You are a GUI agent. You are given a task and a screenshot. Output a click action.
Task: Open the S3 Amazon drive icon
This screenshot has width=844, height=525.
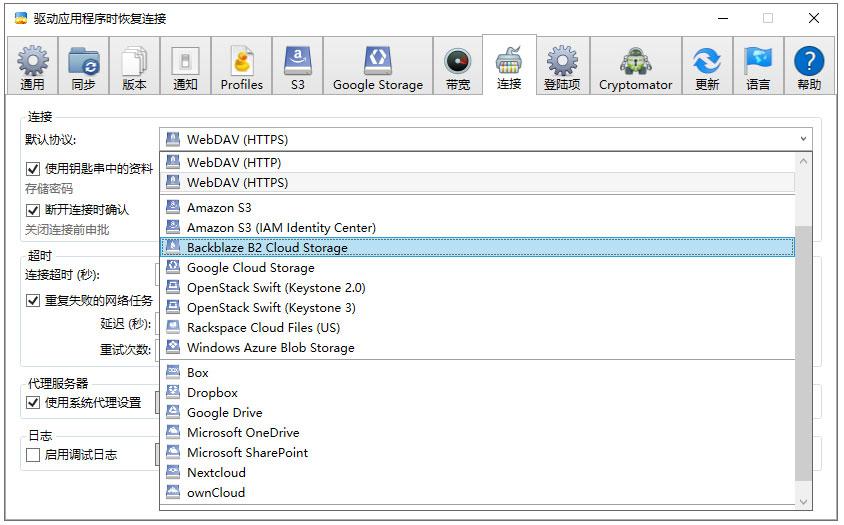(x=298, y=60)
